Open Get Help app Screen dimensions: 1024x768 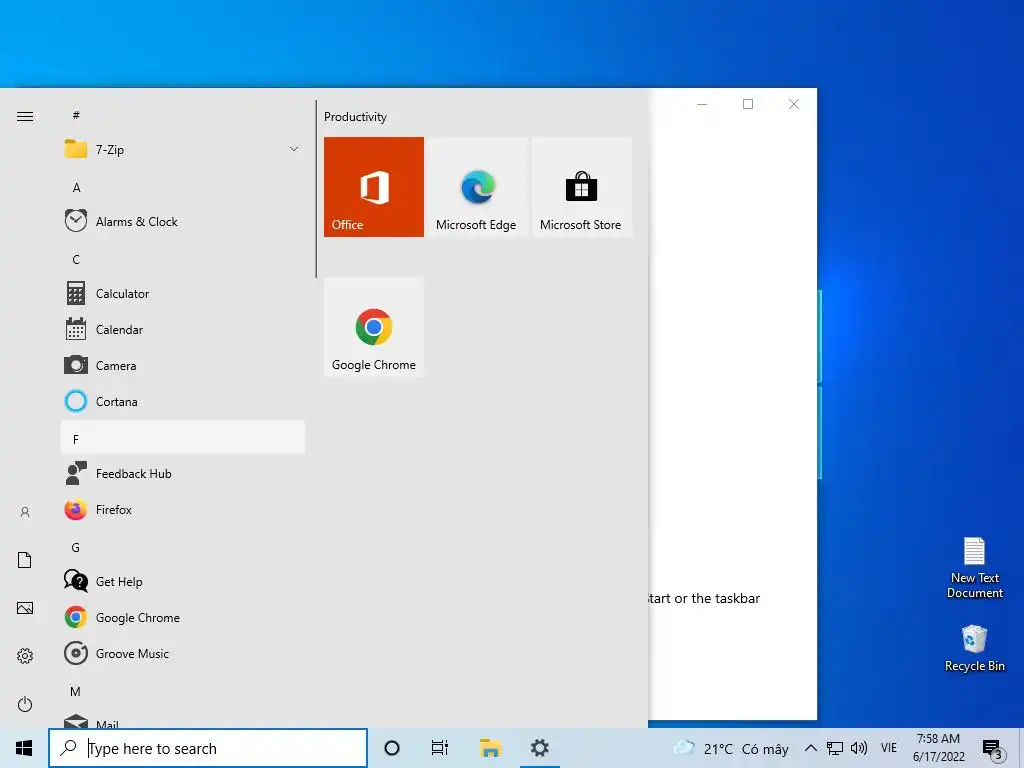pos(183,581)
